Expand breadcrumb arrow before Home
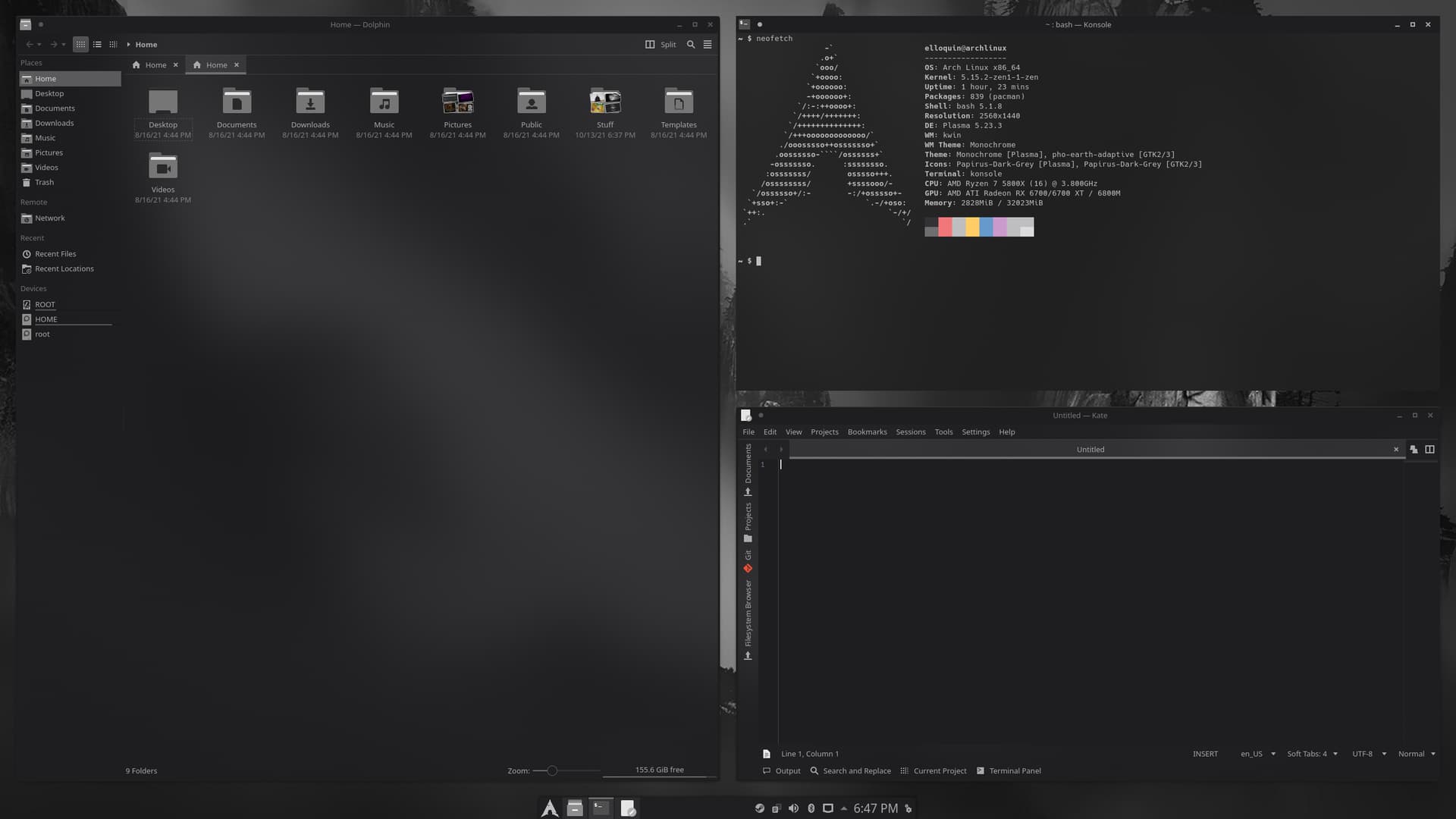The image size is (1456, 819). click(129, 45)
